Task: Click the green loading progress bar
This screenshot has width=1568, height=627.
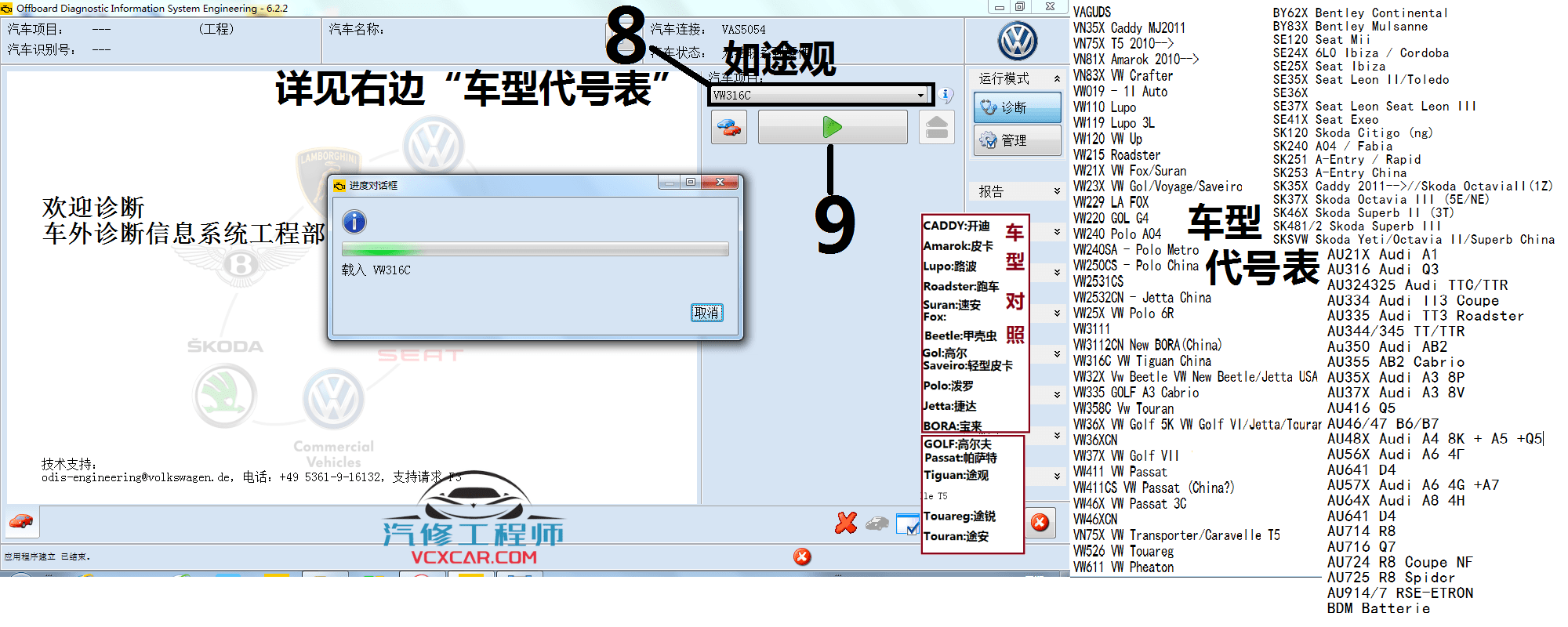Action: coord(535,250)
